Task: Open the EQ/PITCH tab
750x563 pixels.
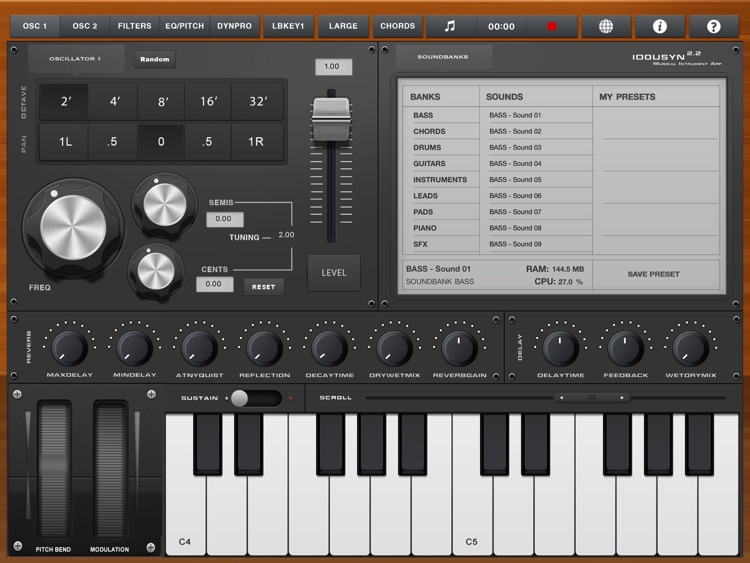Action: pos(184,26)
